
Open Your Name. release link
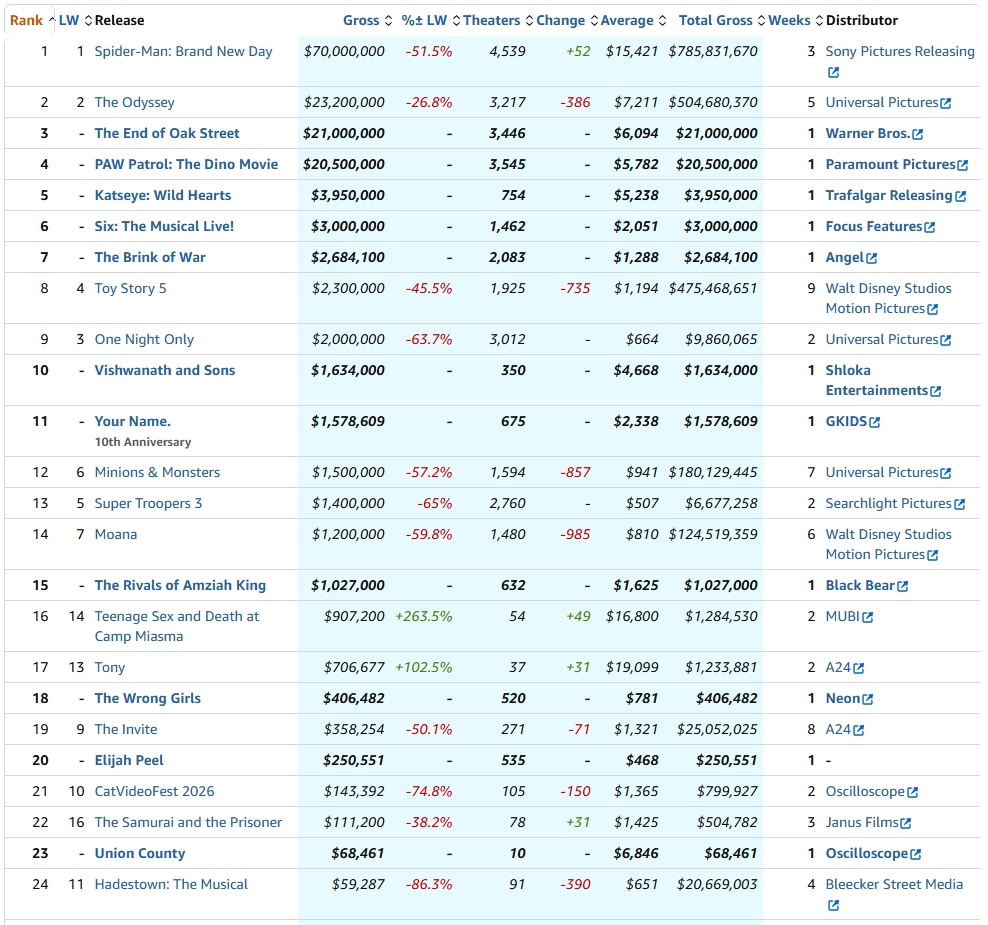(x=132, y=422)
